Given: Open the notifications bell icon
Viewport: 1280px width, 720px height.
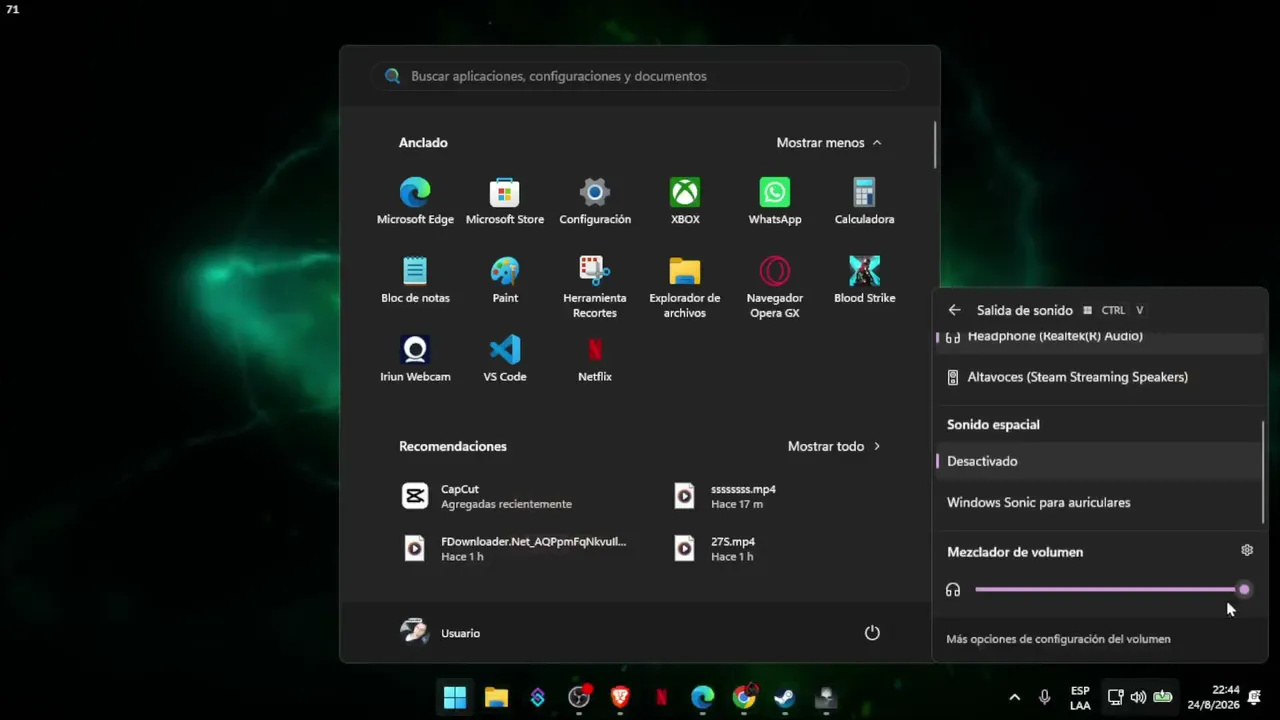Looking at the screenshot, I should [x=1254, y=697].
